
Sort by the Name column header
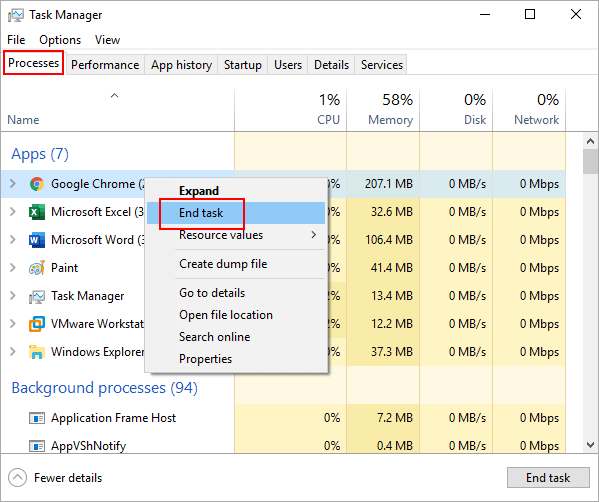click(117, 111)
